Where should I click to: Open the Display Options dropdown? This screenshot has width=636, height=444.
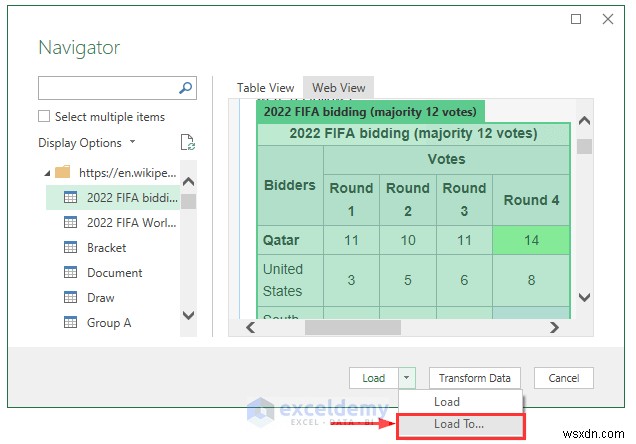[87, 143]
